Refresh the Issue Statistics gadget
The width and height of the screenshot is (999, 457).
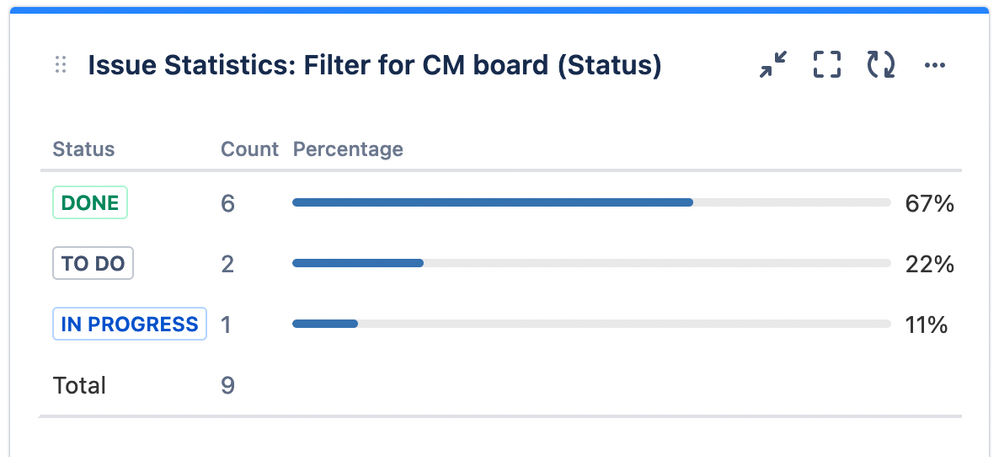(x=880, y=66)
